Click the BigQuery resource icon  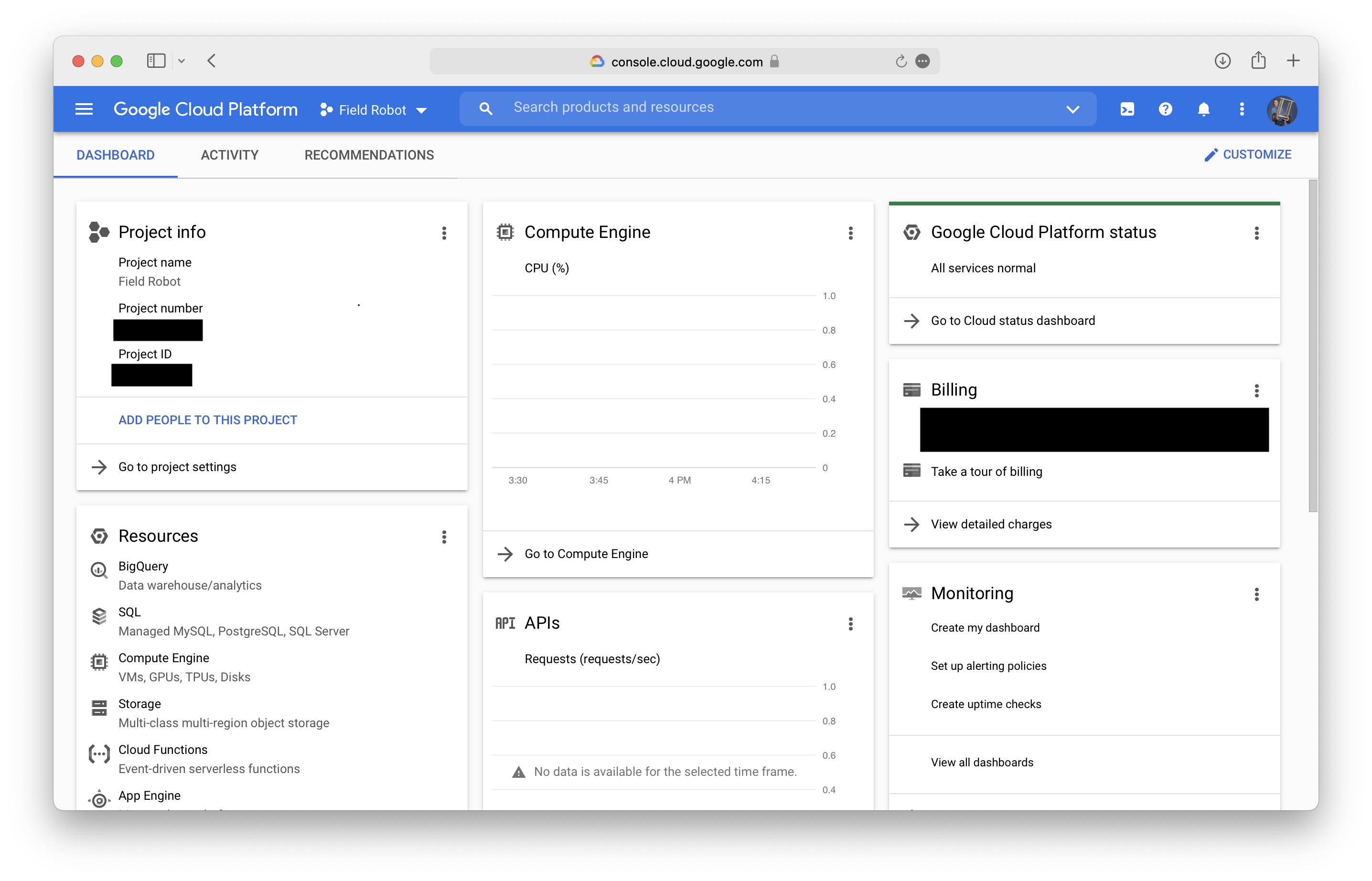pyautogui.click(x=99, y=570)
